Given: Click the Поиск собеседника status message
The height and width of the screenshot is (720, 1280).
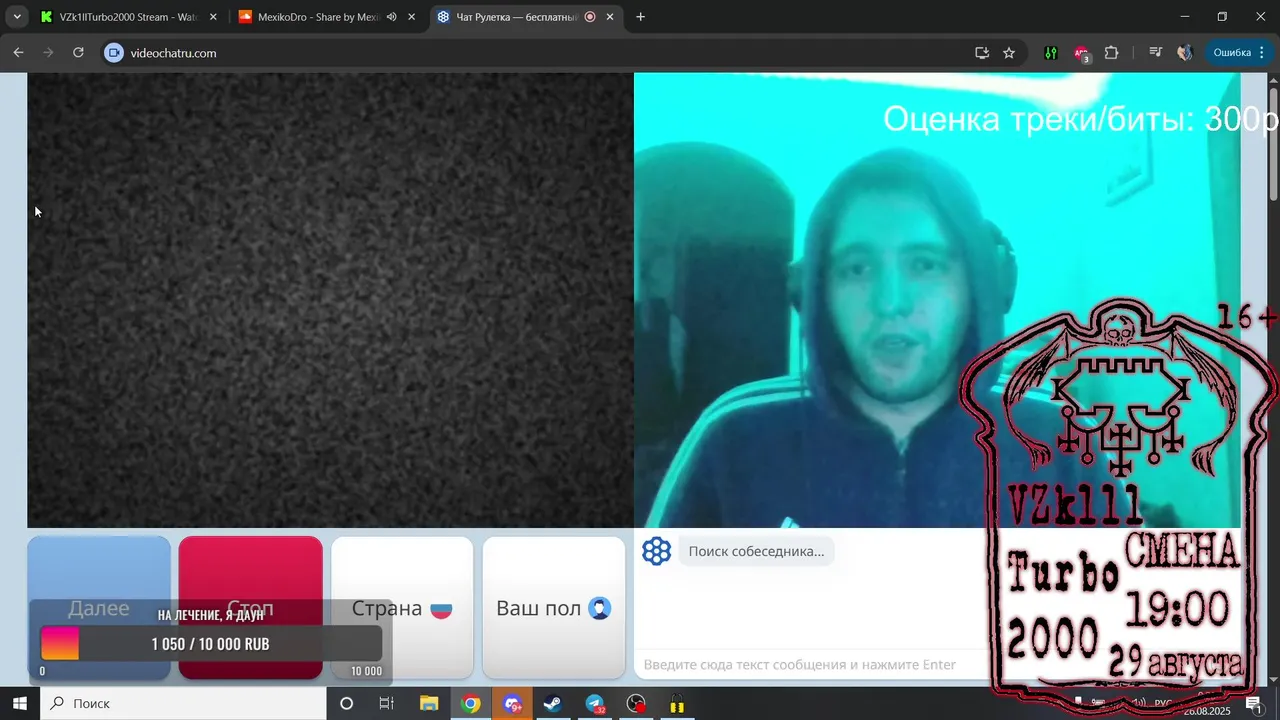Looking at the screenshot, I should coord(756,551).
